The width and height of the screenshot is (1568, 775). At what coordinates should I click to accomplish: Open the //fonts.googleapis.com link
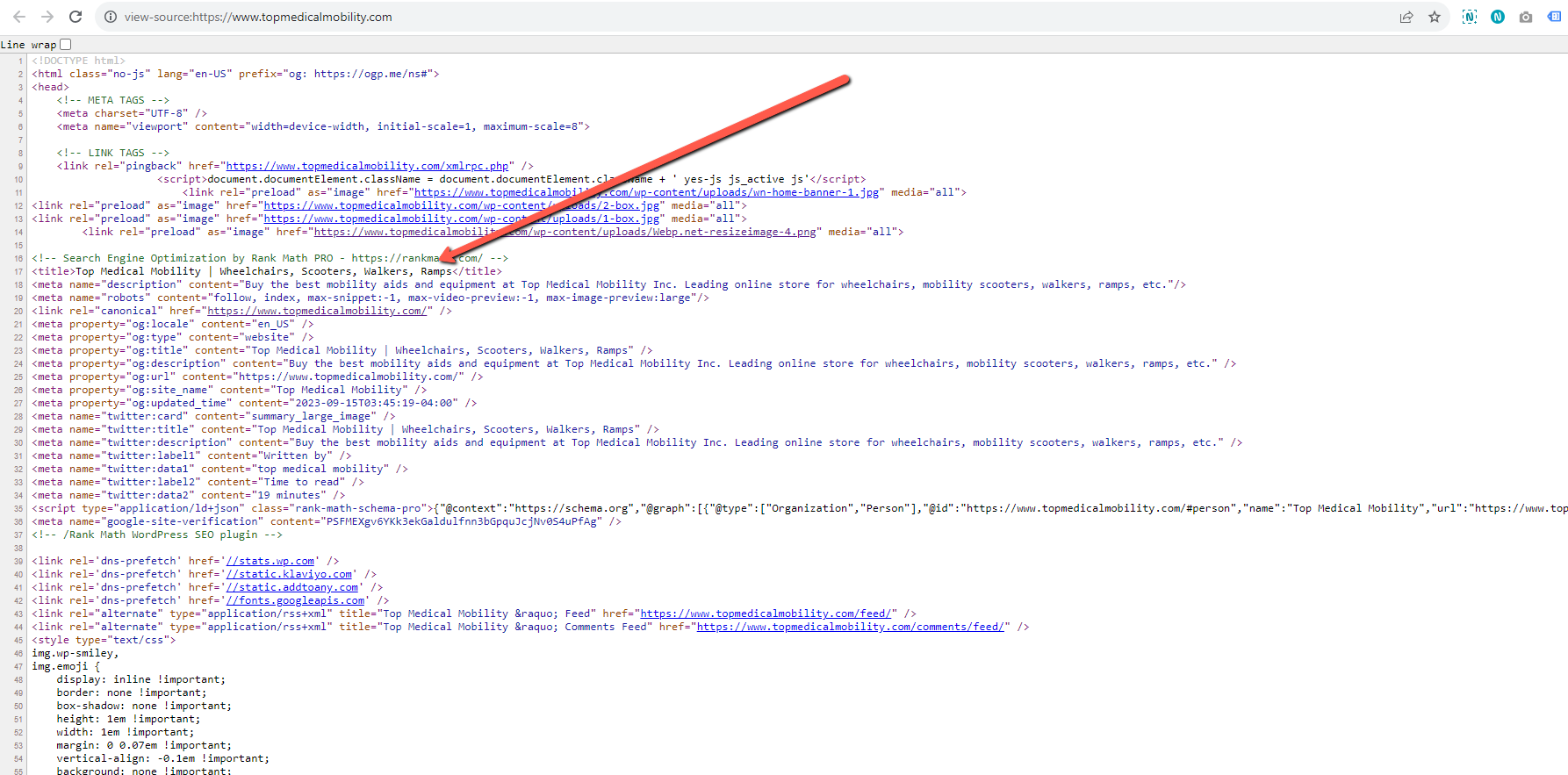click(x=295, y=600)
